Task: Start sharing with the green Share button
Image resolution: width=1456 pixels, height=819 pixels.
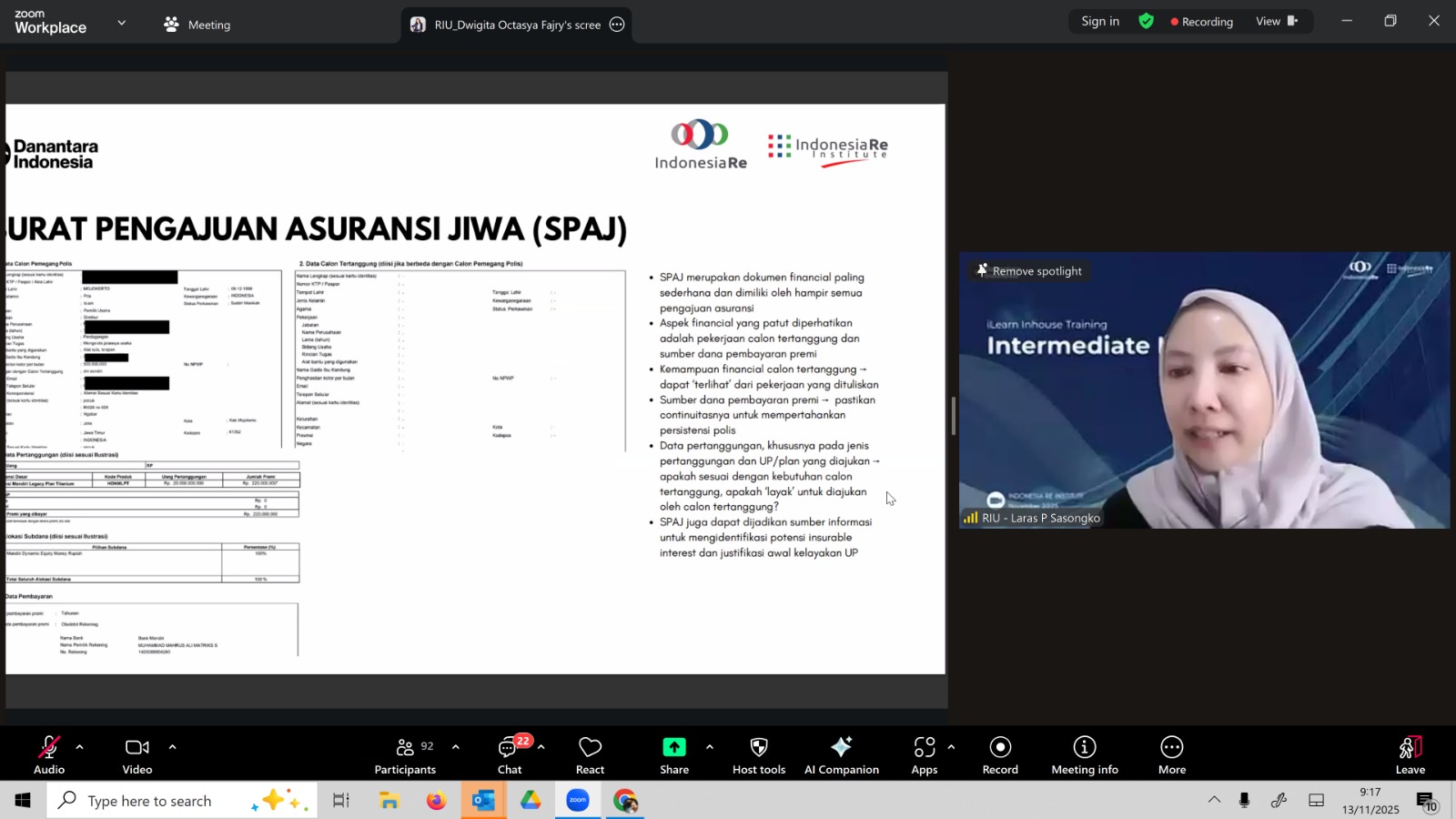Action: 673,754
